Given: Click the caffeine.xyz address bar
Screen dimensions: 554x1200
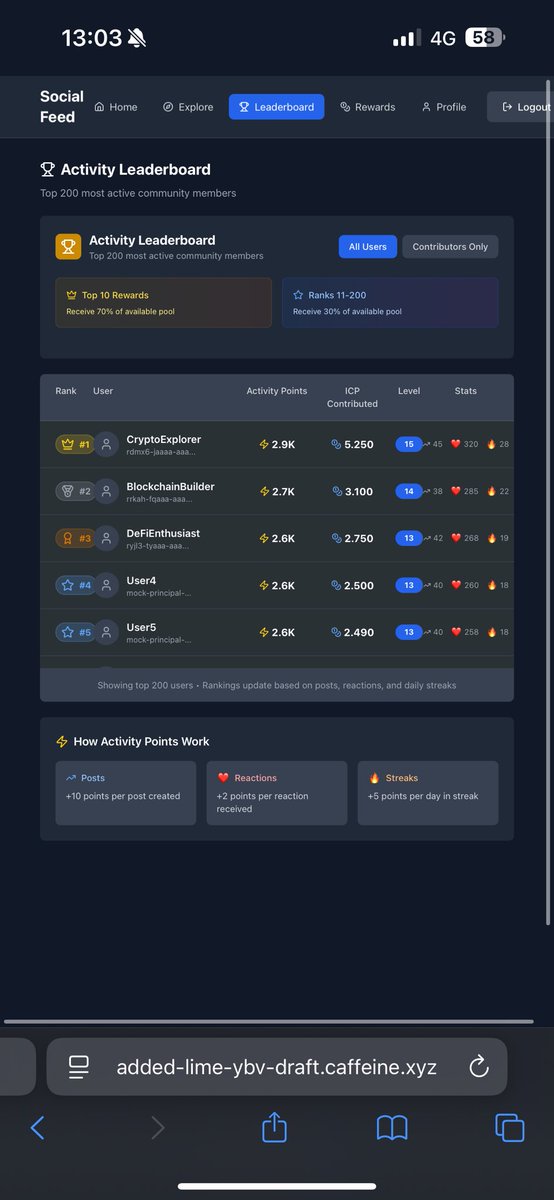Looking at the screenshot, I should (x=277, y=1066).
